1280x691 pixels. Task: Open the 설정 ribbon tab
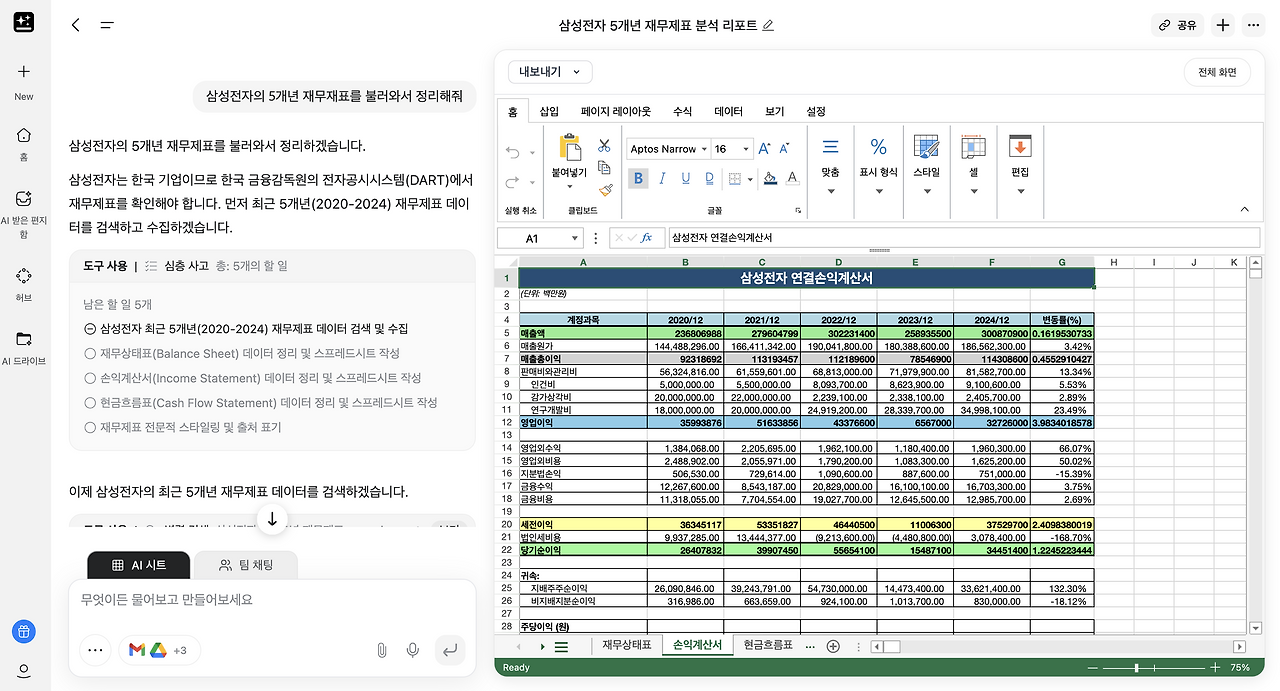(816, 112)
